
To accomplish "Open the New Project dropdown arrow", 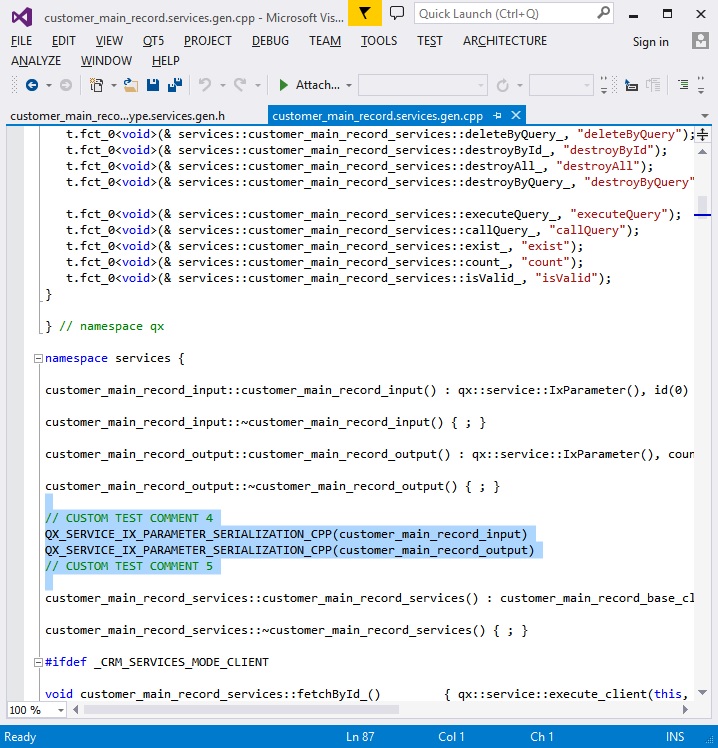I will click(x=114, y=86).
